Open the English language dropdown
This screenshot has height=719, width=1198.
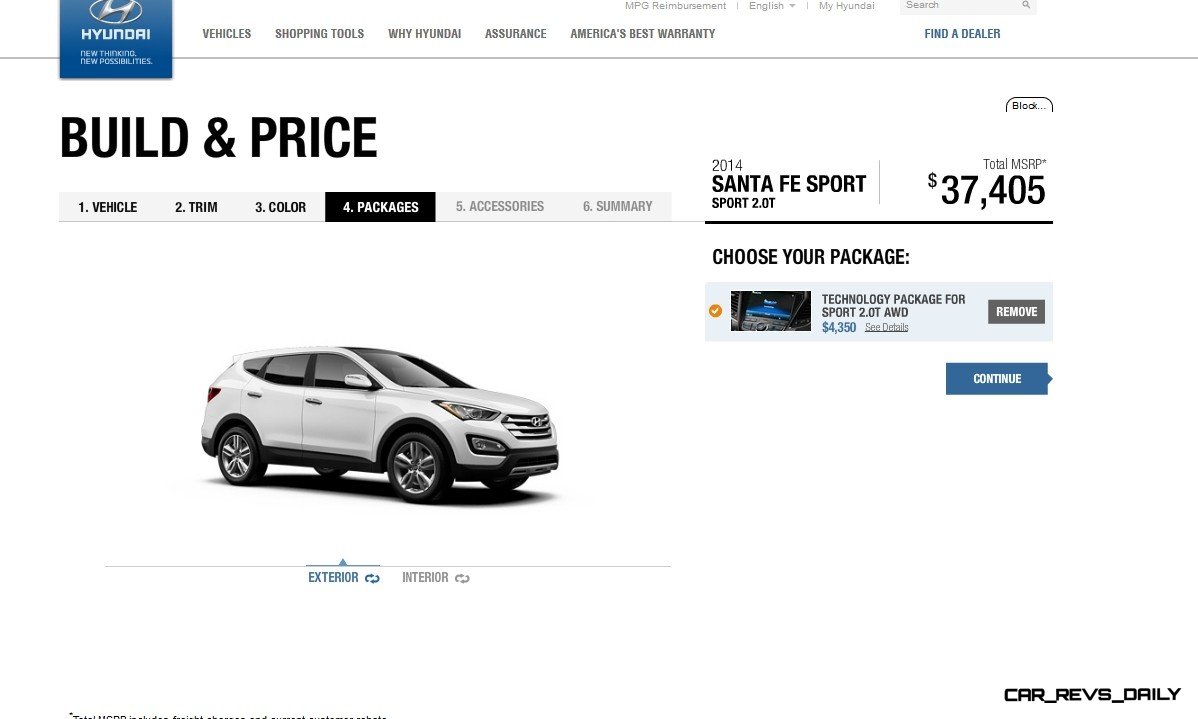tap(772, 5)
